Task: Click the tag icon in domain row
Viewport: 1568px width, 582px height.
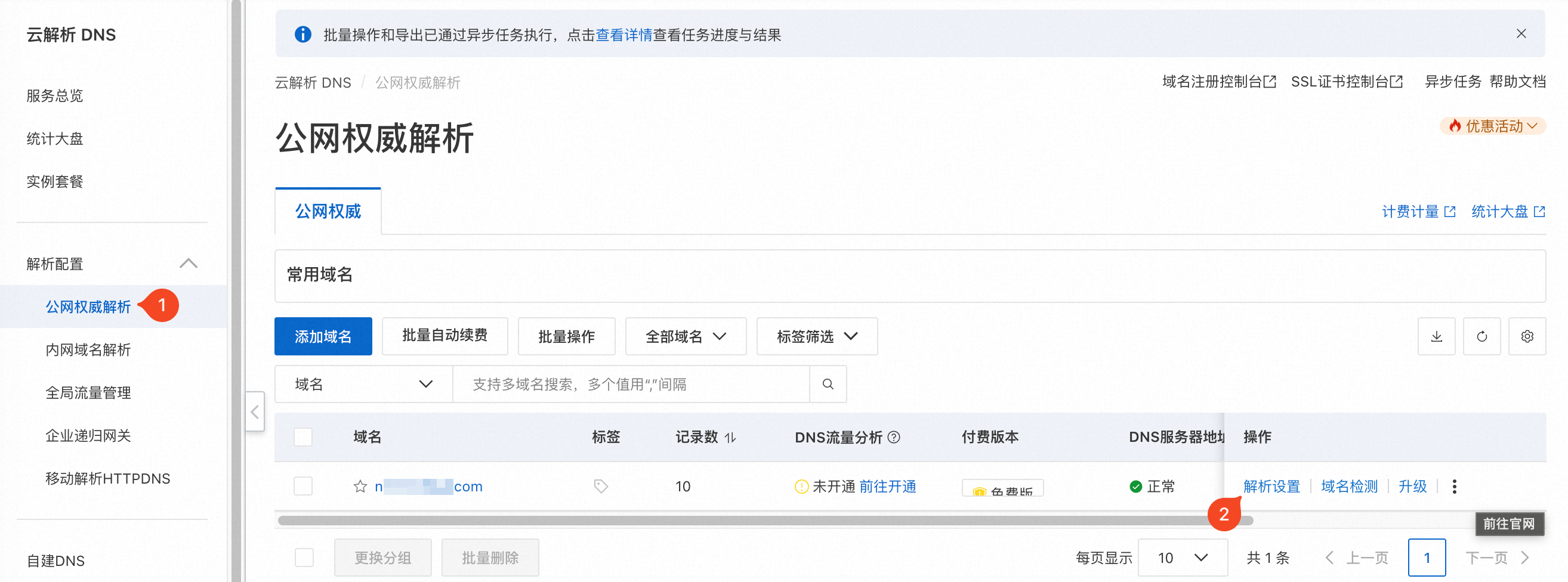Action: 601,487
